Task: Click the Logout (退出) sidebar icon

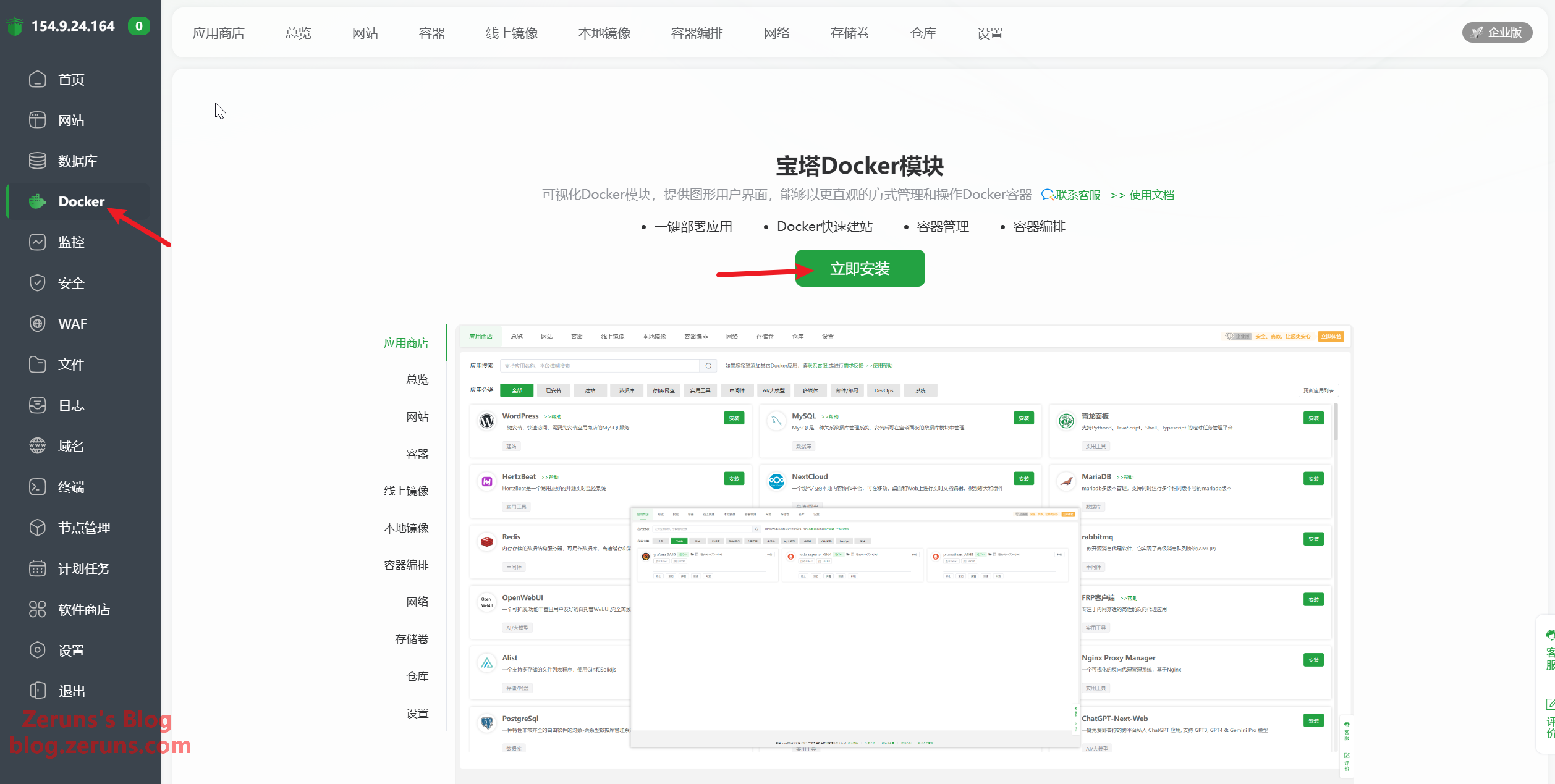Action: pos(37,691)
